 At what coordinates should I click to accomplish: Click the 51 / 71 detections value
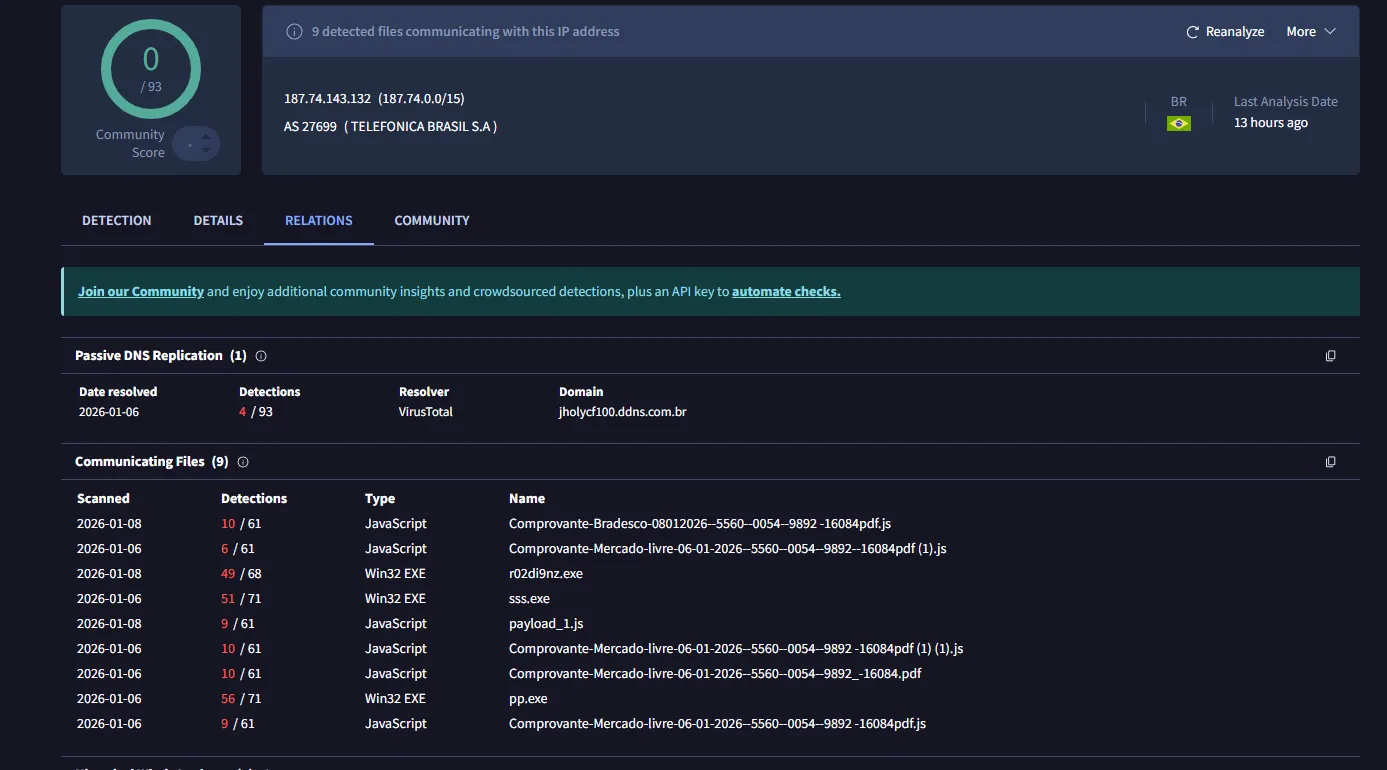(241, 599)
